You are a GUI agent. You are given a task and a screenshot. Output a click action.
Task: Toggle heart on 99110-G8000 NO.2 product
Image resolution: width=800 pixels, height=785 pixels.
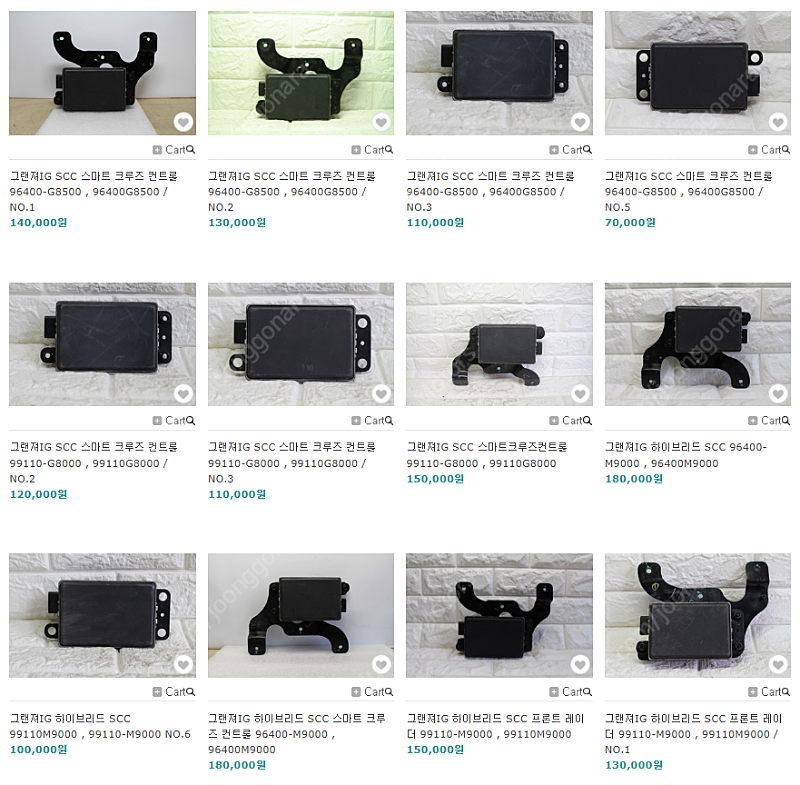(x=183, y=393)
